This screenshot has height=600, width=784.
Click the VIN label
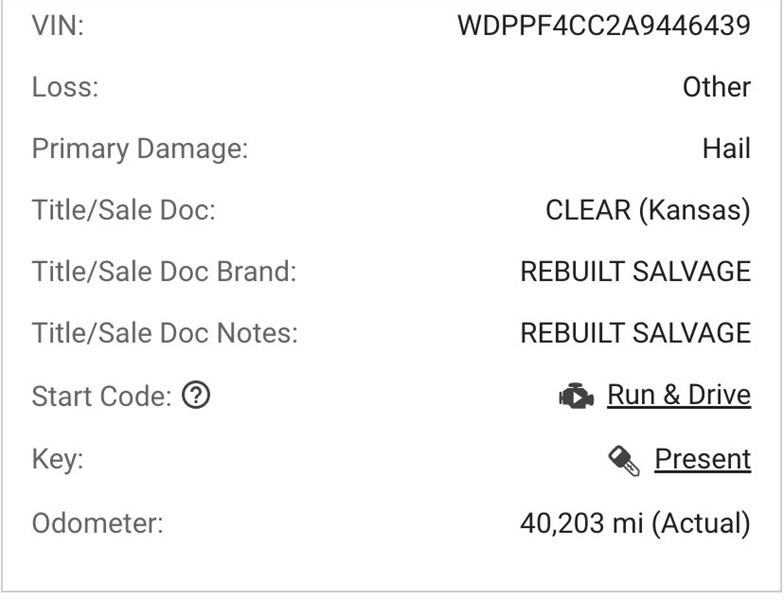58,26
